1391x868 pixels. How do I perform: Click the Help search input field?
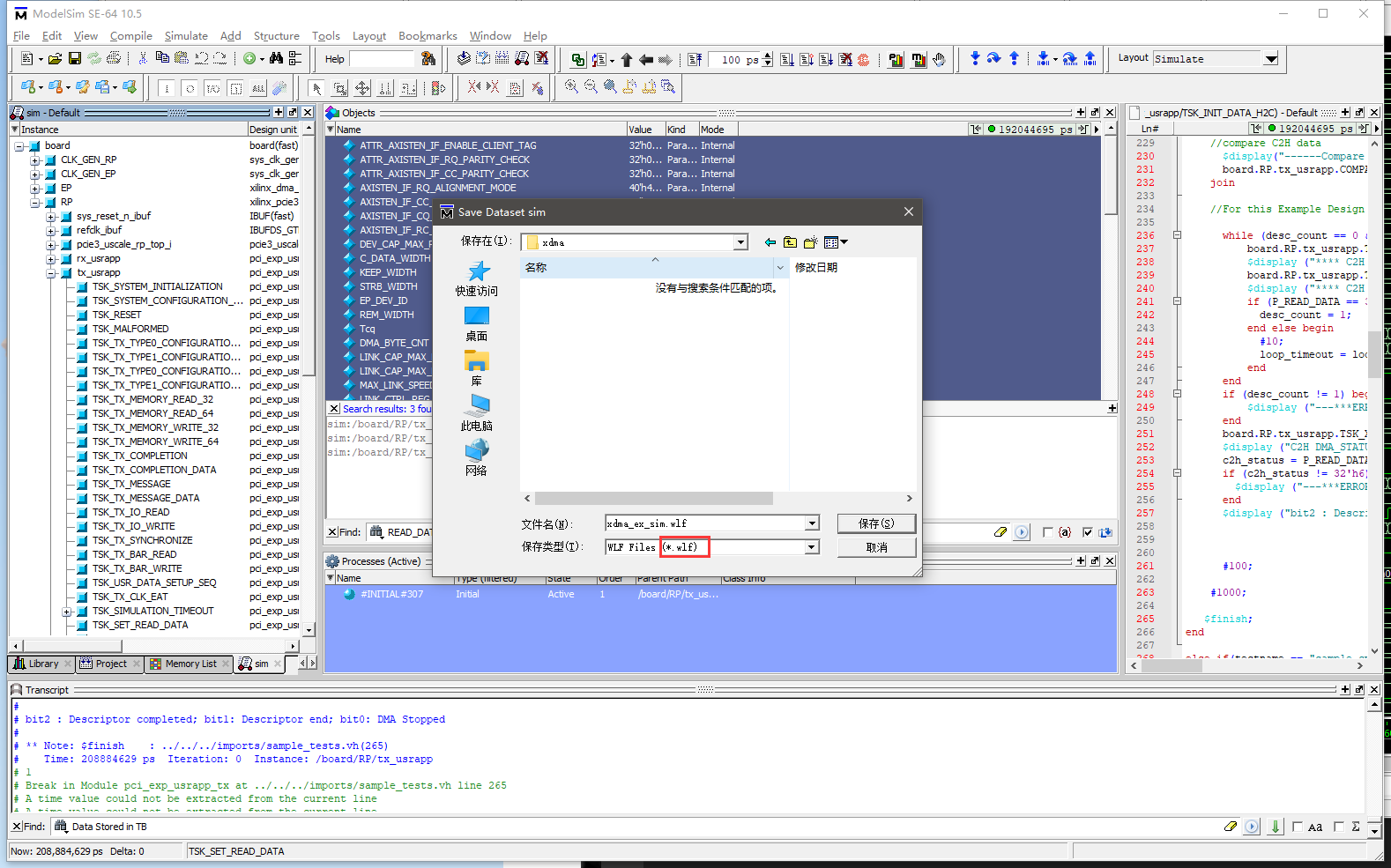(x=381, y=59)
